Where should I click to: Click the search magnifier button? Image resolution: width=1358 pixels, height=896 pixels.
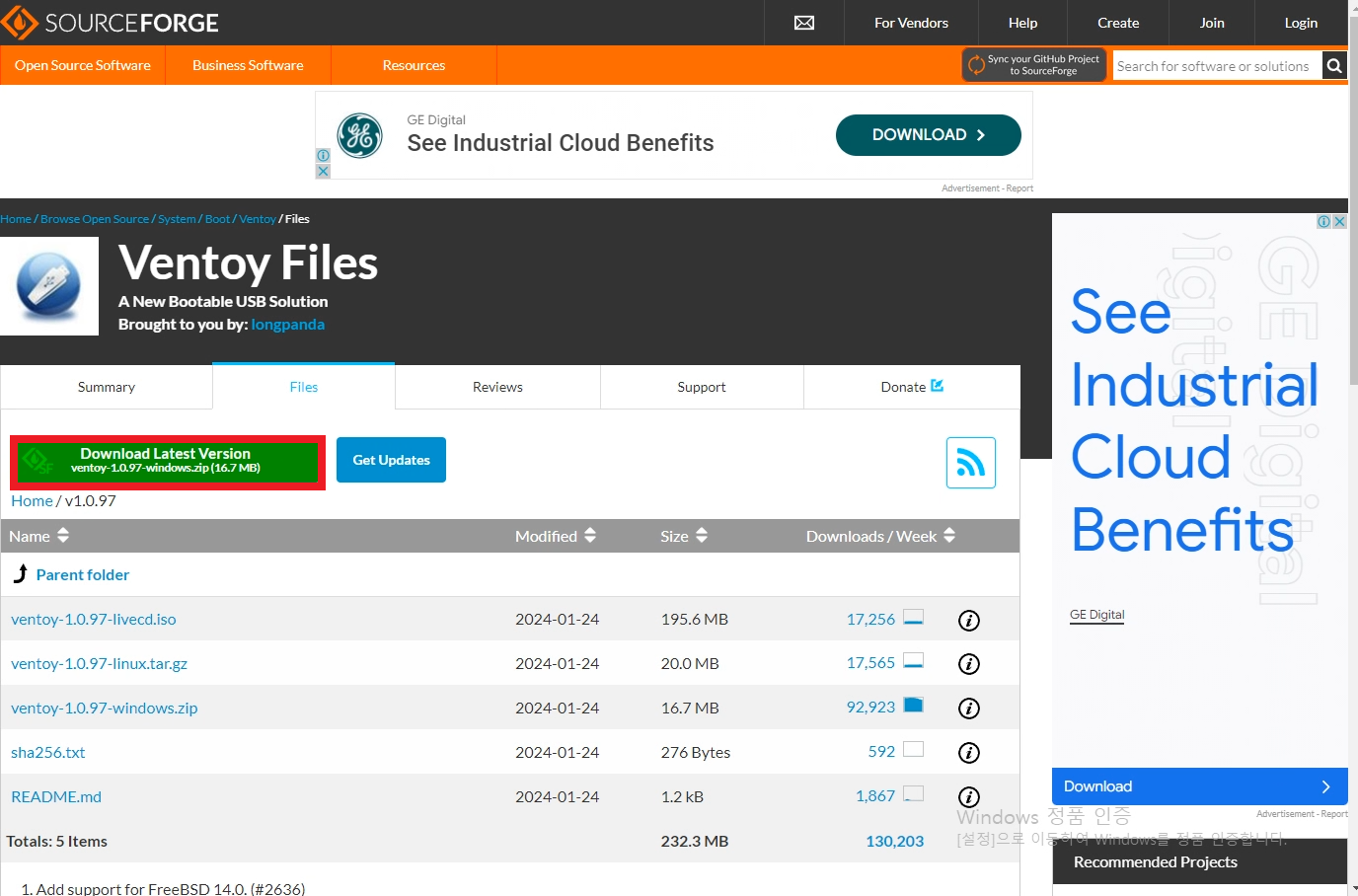[1334, 66]
